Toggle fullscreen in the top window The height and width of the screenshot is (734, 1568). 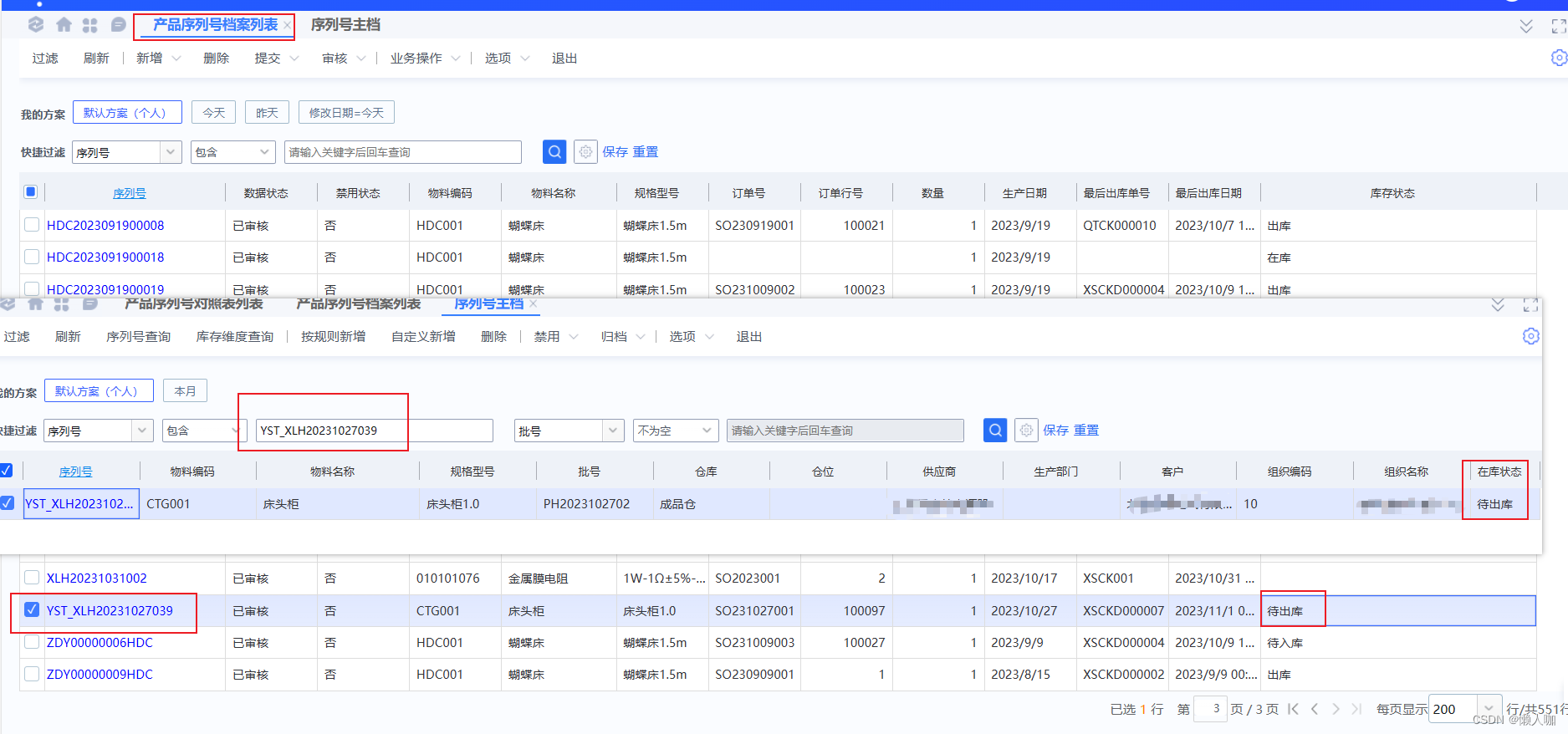pos(1559,26)
